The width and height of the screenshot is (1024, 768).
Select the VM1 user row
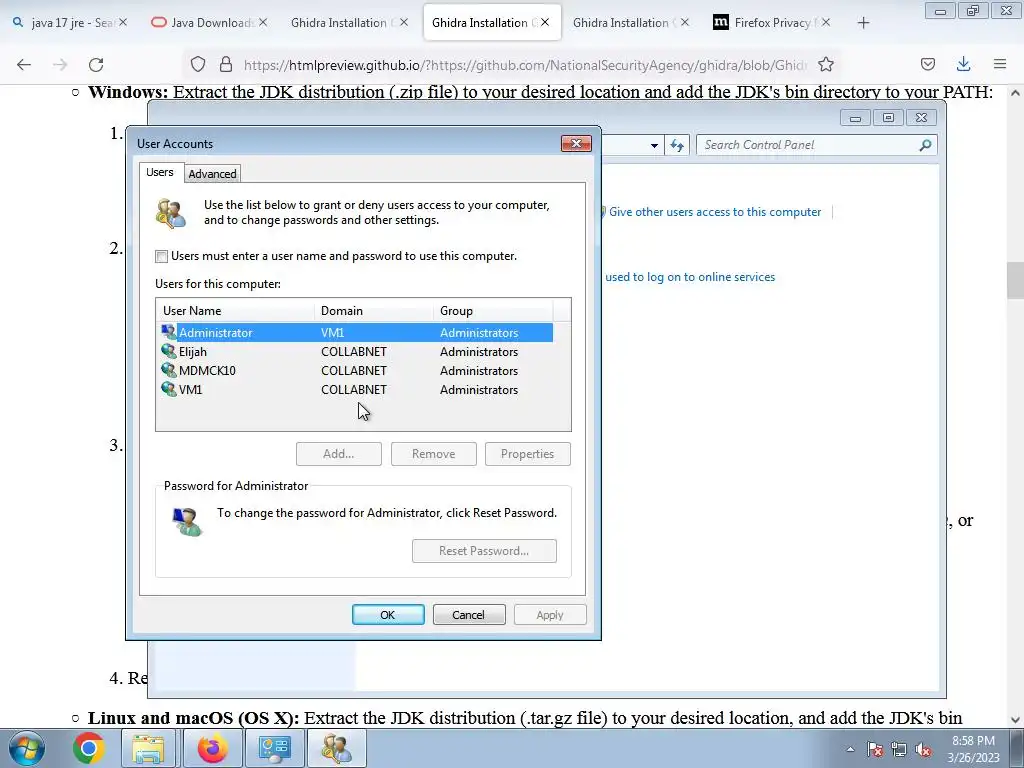point(357,389)
